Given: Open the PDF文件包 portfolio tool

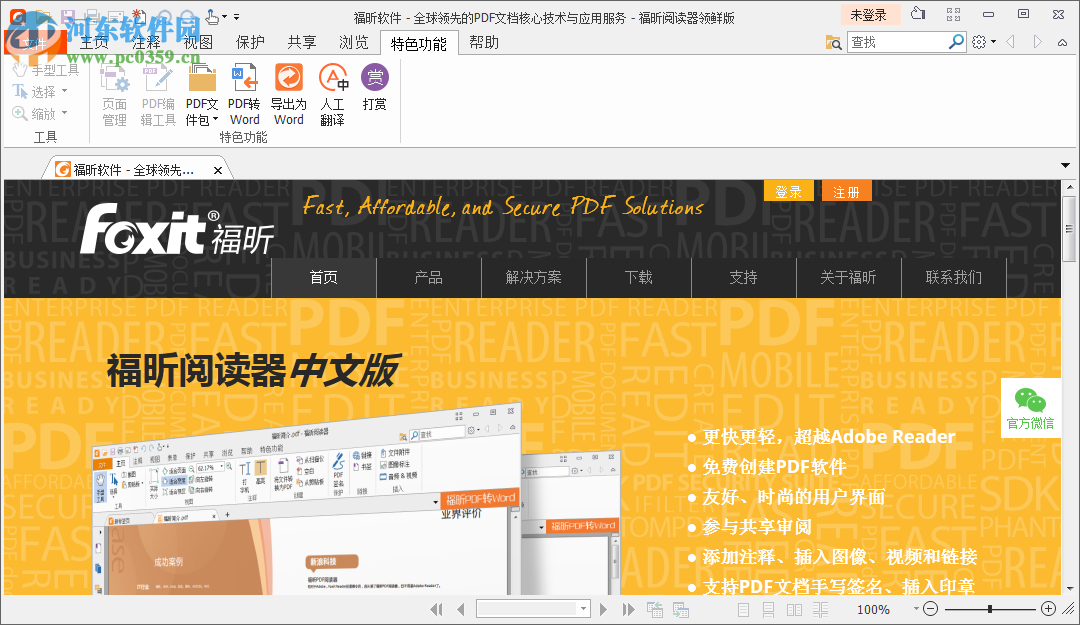Looking at the screenshot, I should point(202,95).
